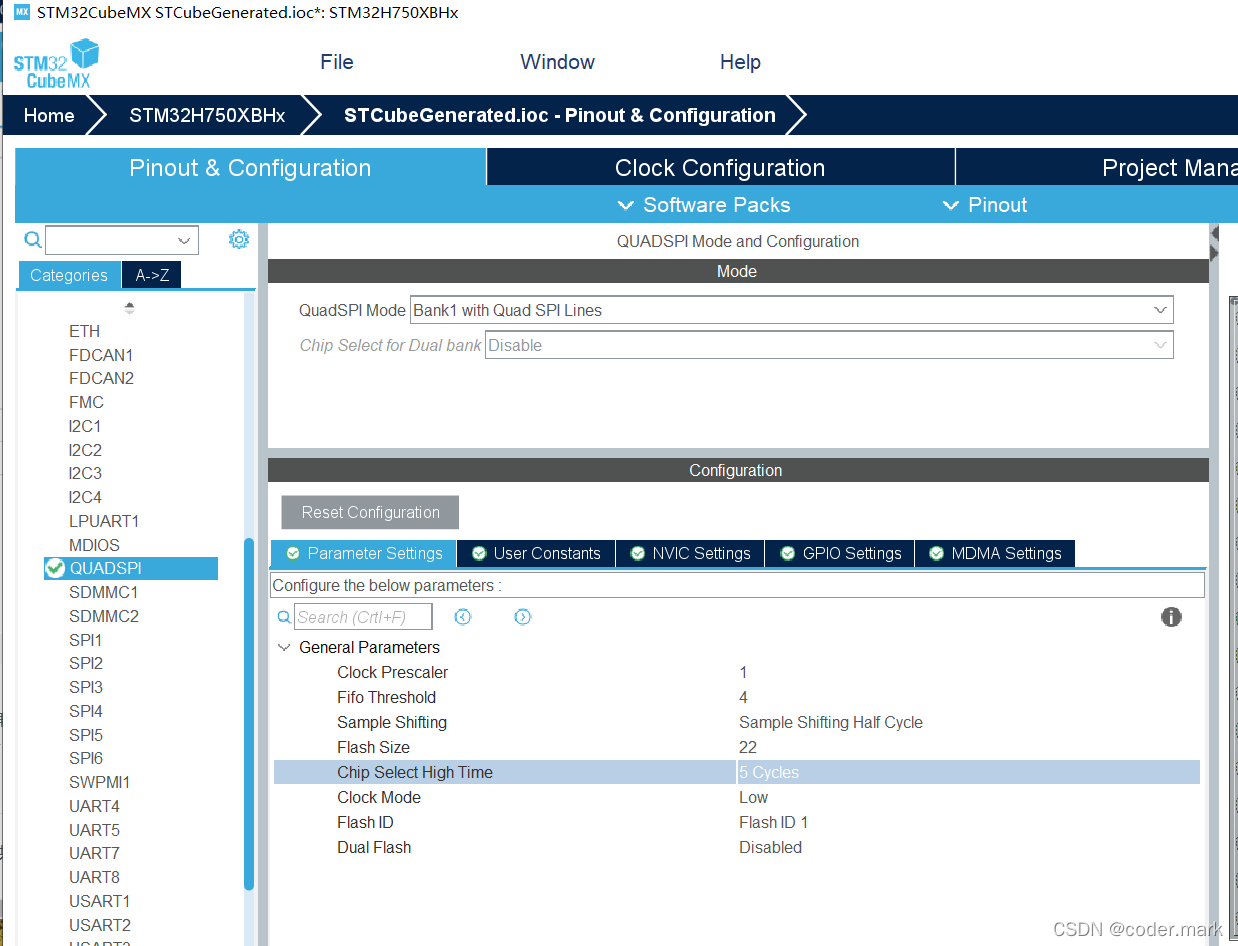Click STCubeGenerated.ioc breadcrumb

[560, 115]
